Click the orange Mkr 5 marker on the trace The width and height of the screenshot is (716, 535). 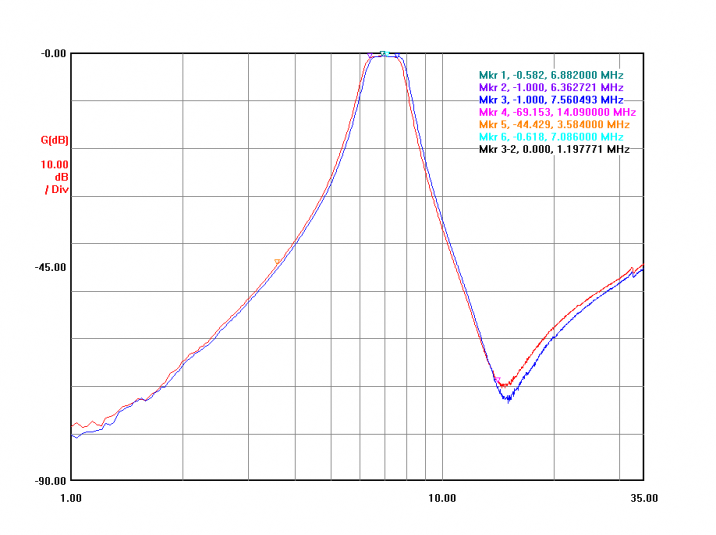click(277, 262)
